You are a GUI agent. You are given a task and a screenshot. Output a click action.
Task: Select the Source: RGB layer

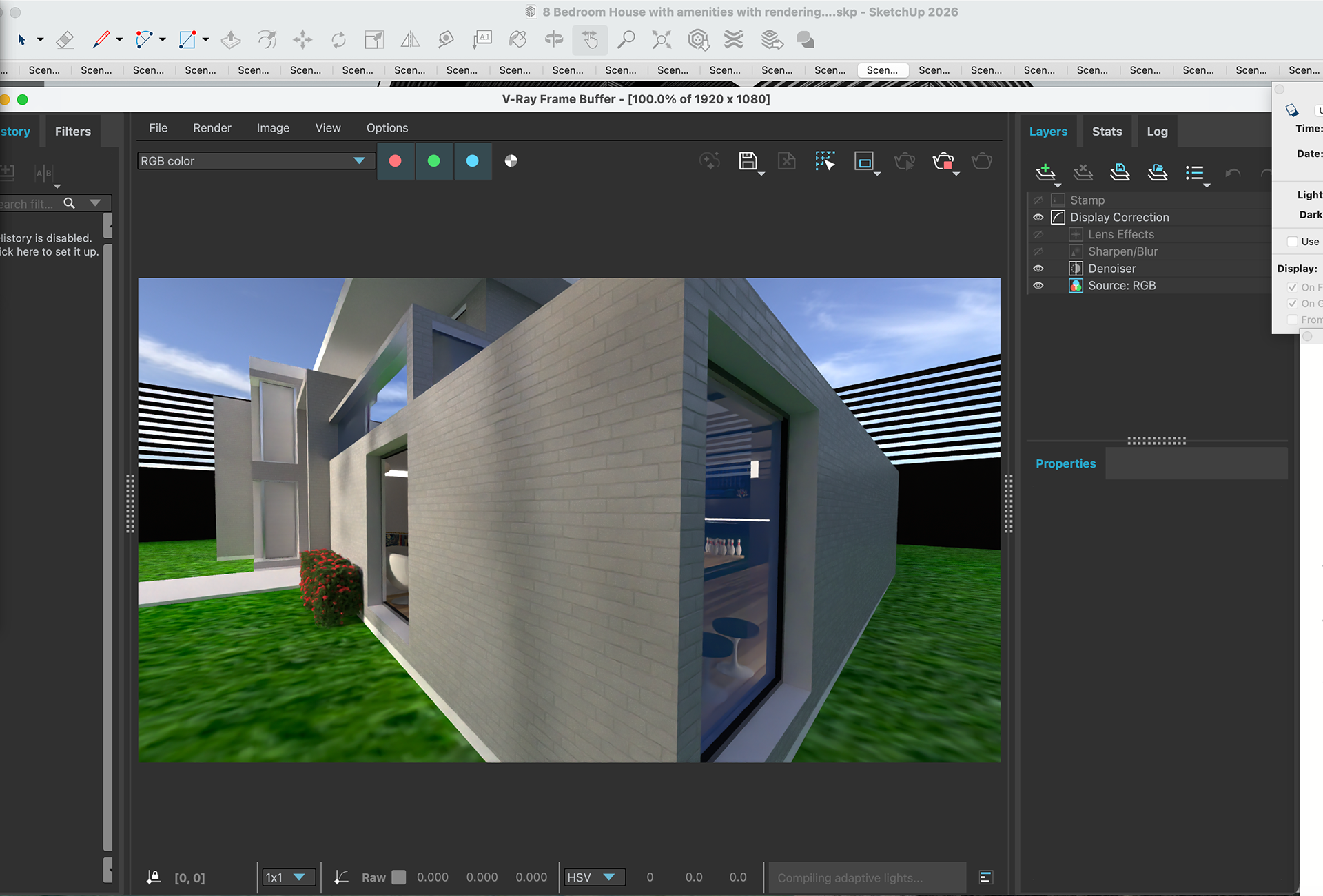pyautogui.click(x=1121, y=286)
